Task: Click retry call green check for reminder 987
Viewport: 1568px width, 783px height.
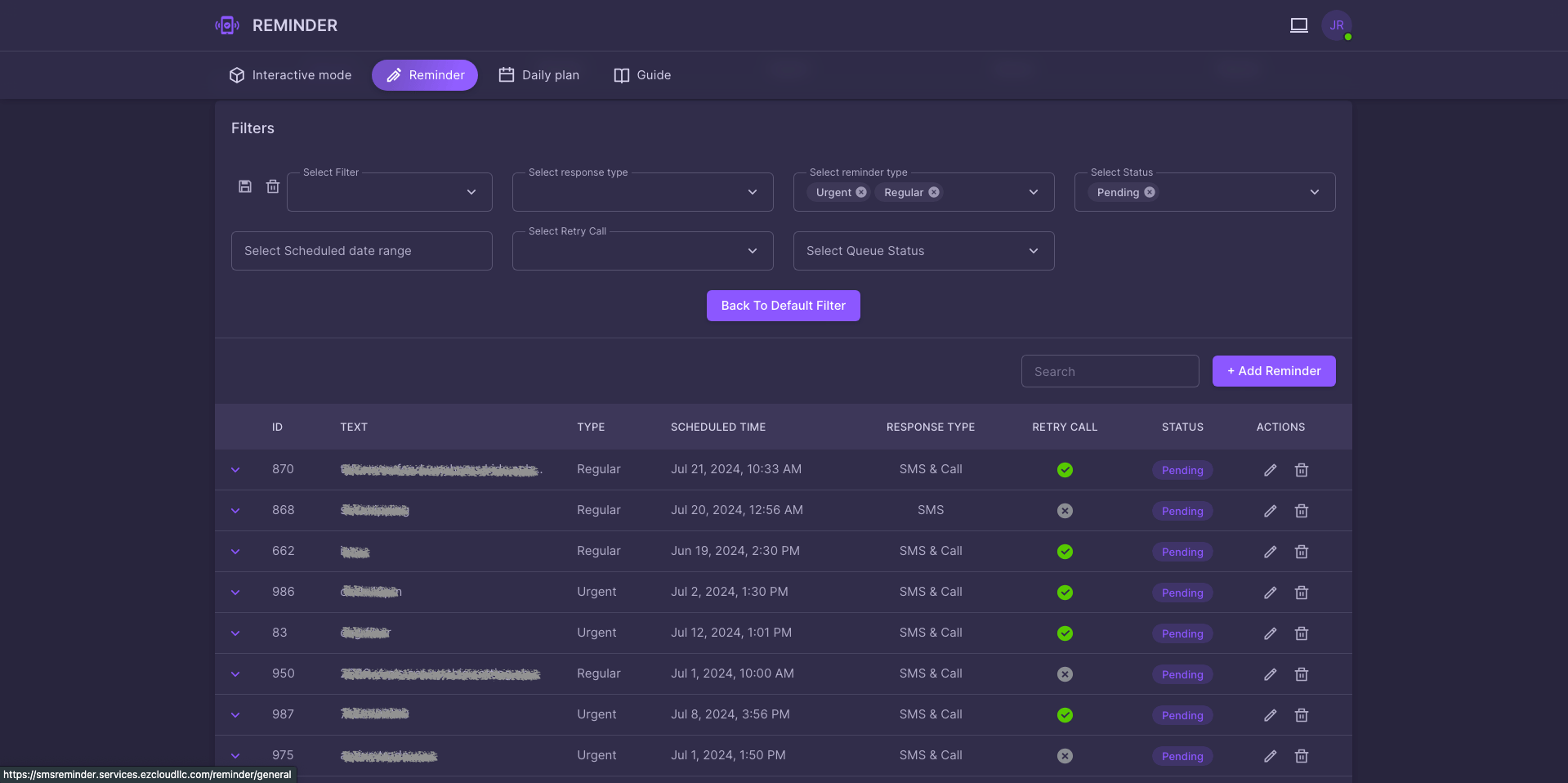Action: coord(1065,715)
